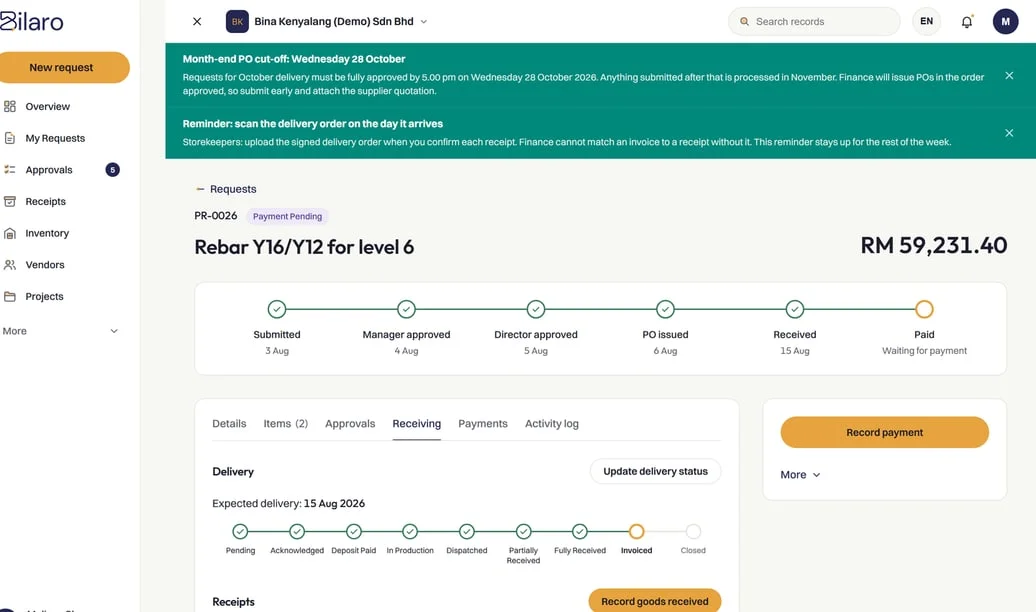Go to My Requests
Image resolution: width=1036 pixels, height=612 pixels.
tap(56, 138)
